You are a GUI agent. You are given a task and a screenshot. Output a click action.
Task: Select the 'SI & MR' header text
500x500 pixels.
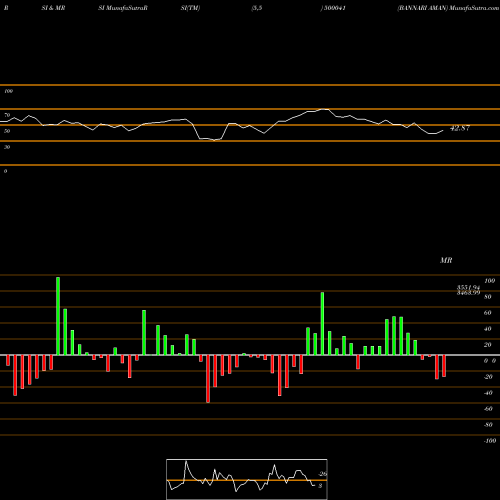(x=53, y=8)
